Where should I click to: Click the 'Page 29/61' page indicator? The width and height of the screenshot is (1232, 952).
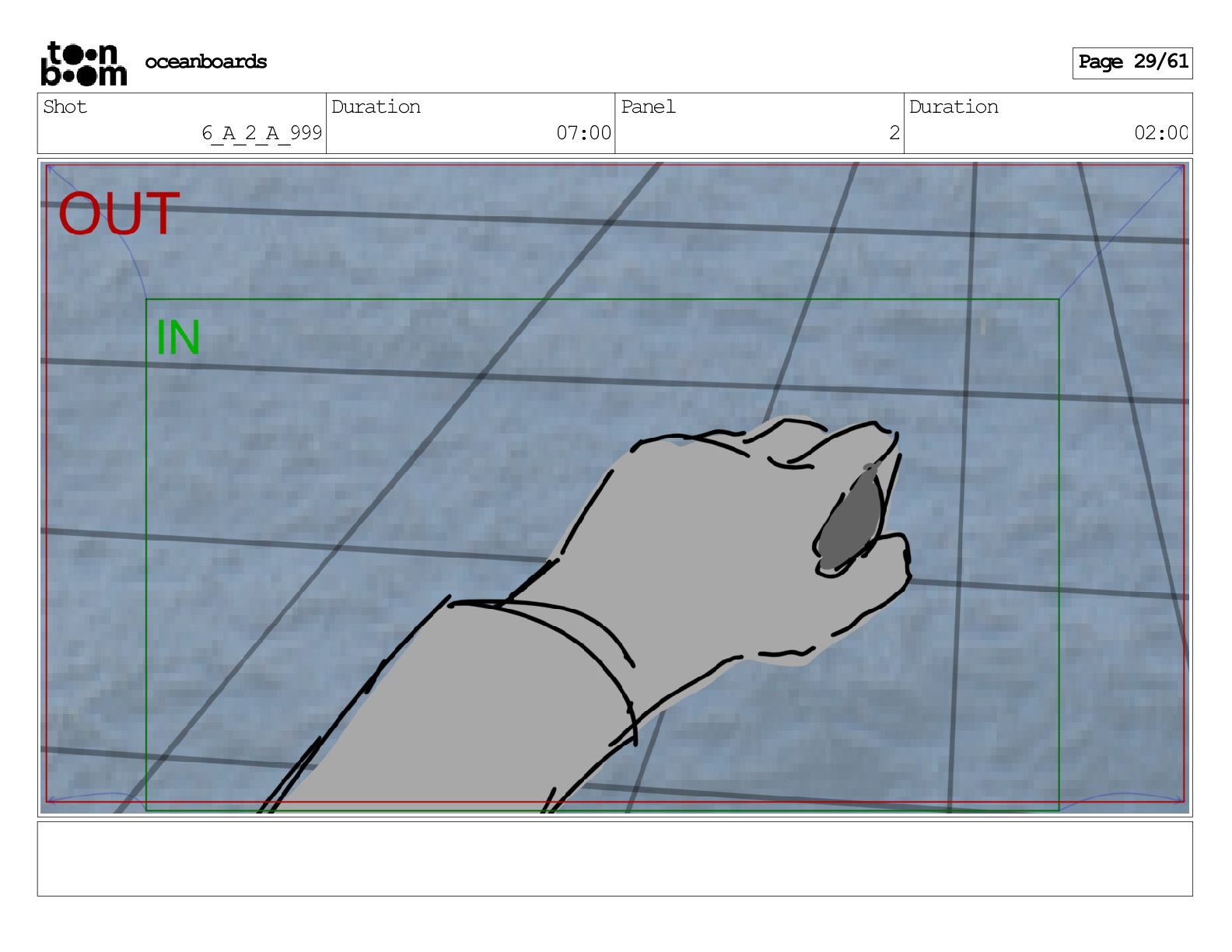(x=1132, y=62)
